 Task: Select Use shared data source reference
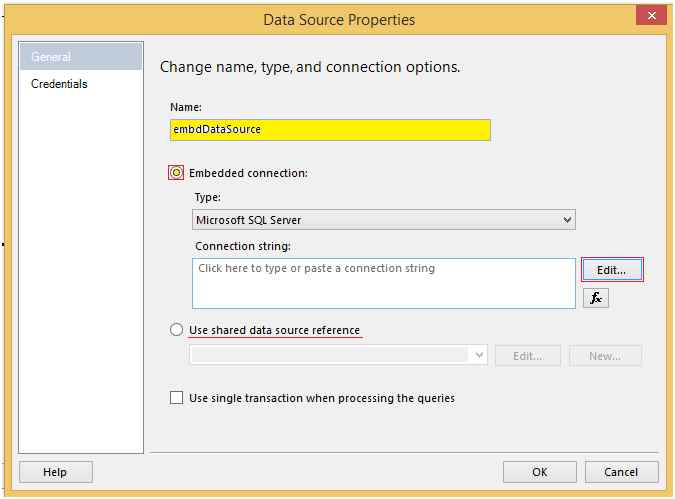tap(177, 330)
